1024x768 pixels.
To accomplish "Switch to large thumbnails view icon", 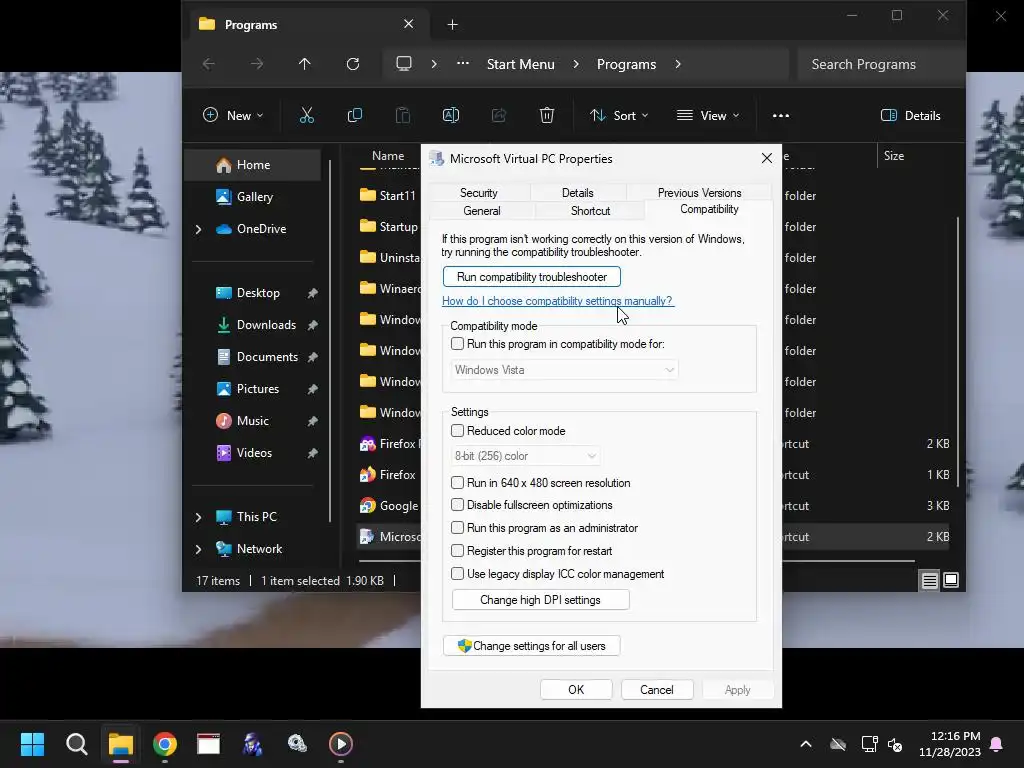I will (951, 580).
